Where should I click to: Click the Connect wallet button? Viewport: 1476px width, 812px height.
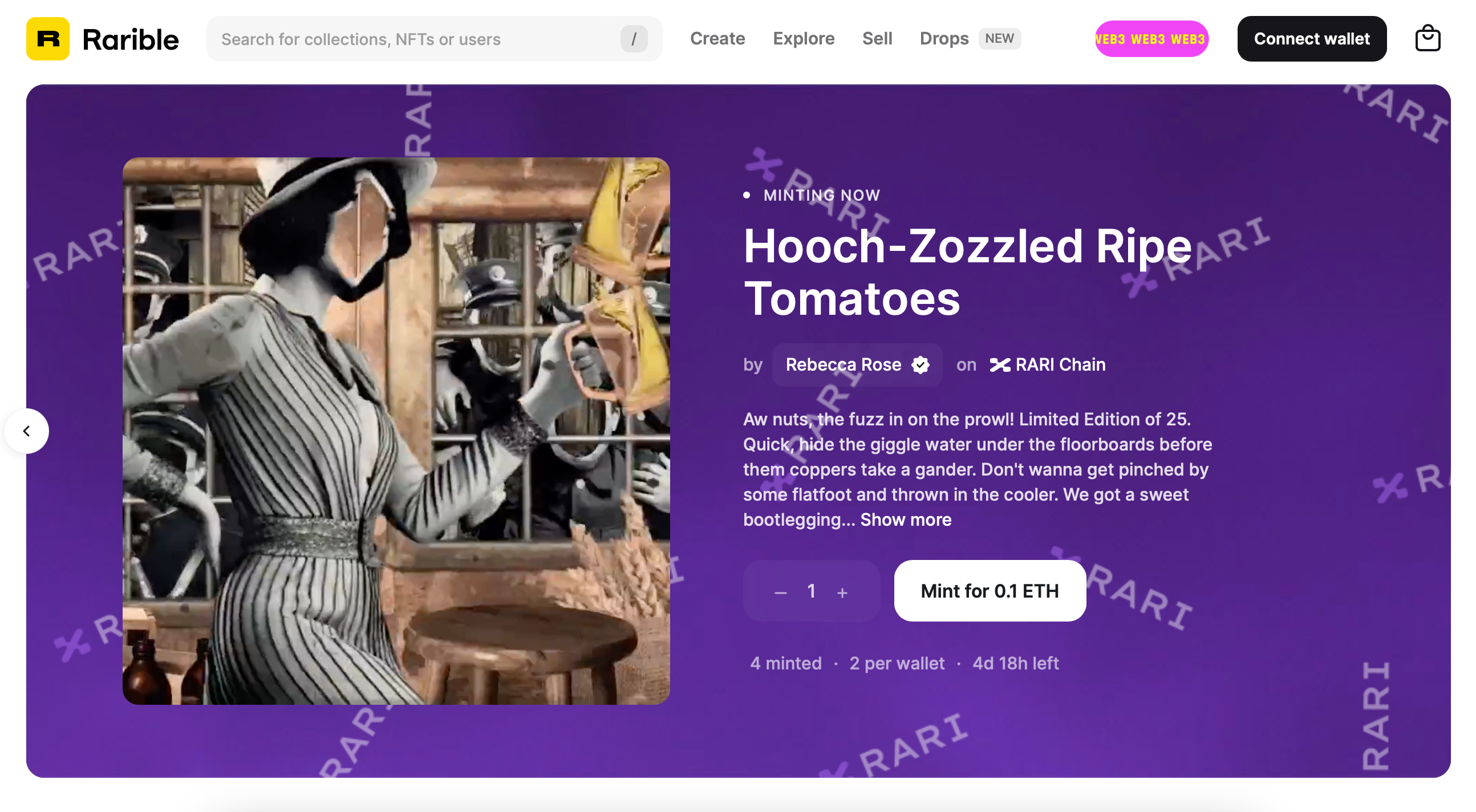pyautogui.click(x=1312, y=39)
